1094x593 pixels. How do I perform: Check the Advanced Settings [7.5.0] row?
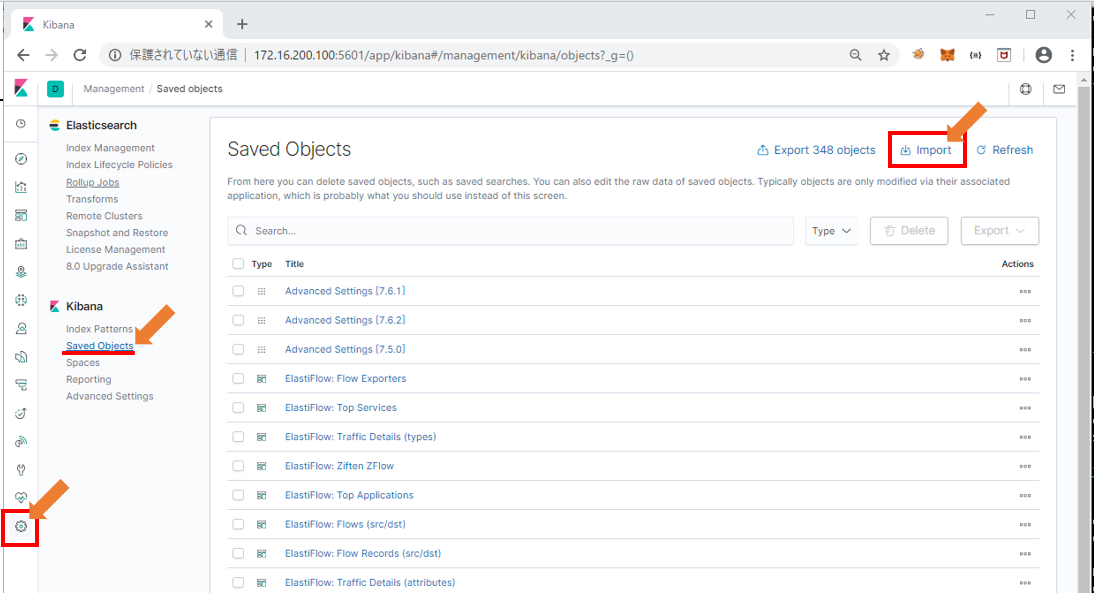pos(238,350)
